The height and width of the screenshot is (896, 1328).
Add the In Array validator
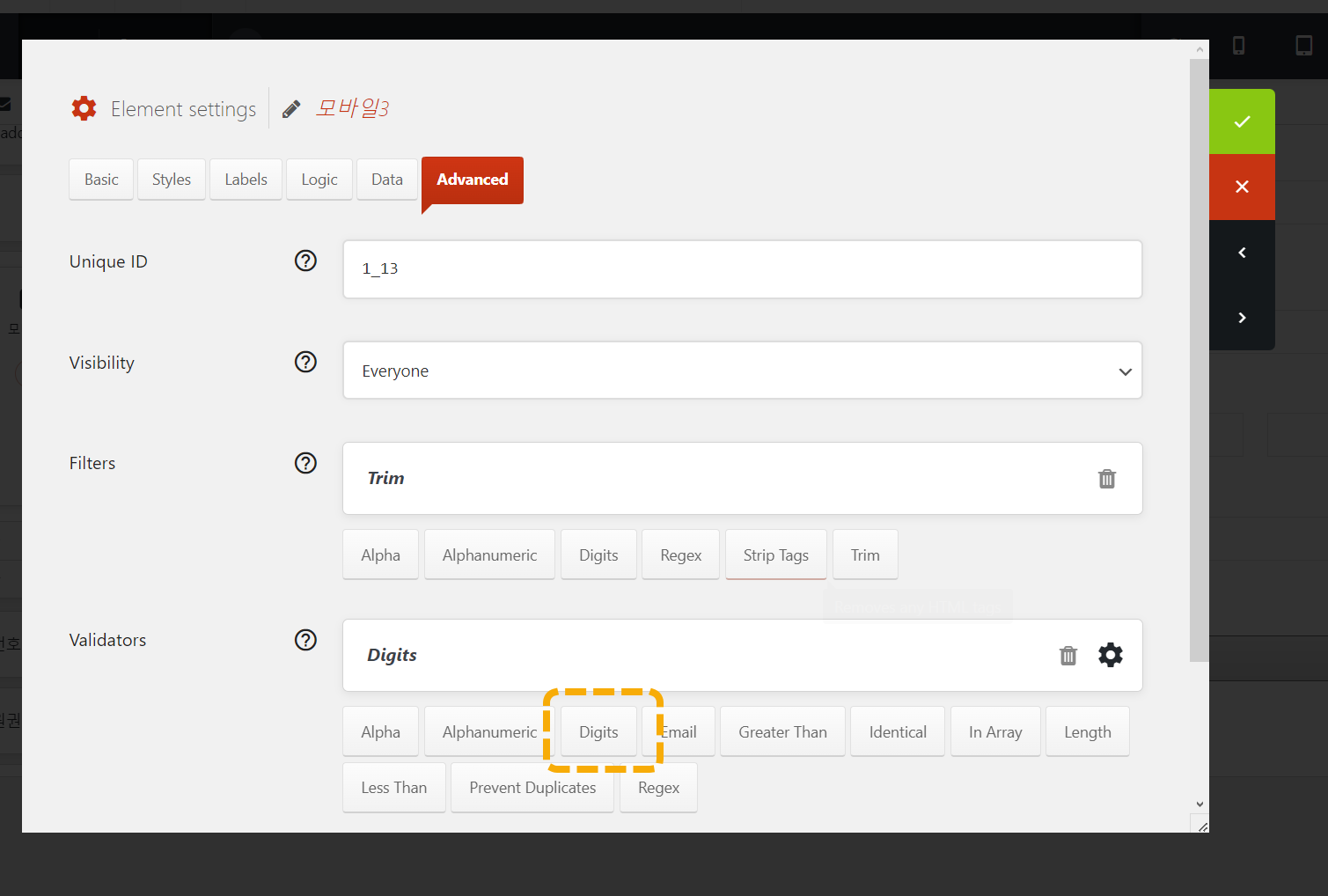coord(995,732)
